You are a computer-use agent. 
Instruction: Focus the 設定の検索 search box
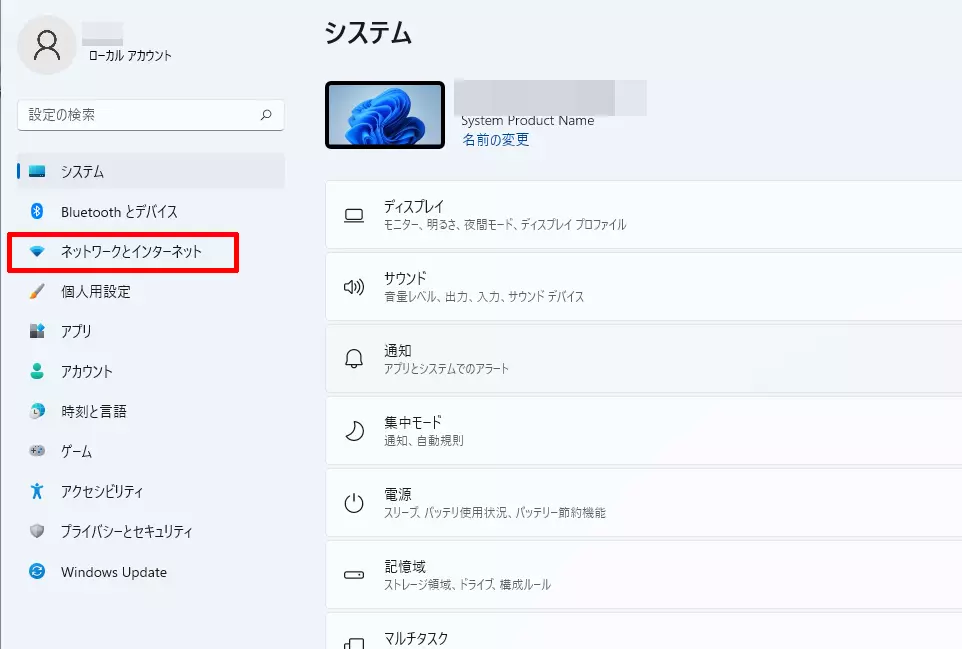[151, 115]
